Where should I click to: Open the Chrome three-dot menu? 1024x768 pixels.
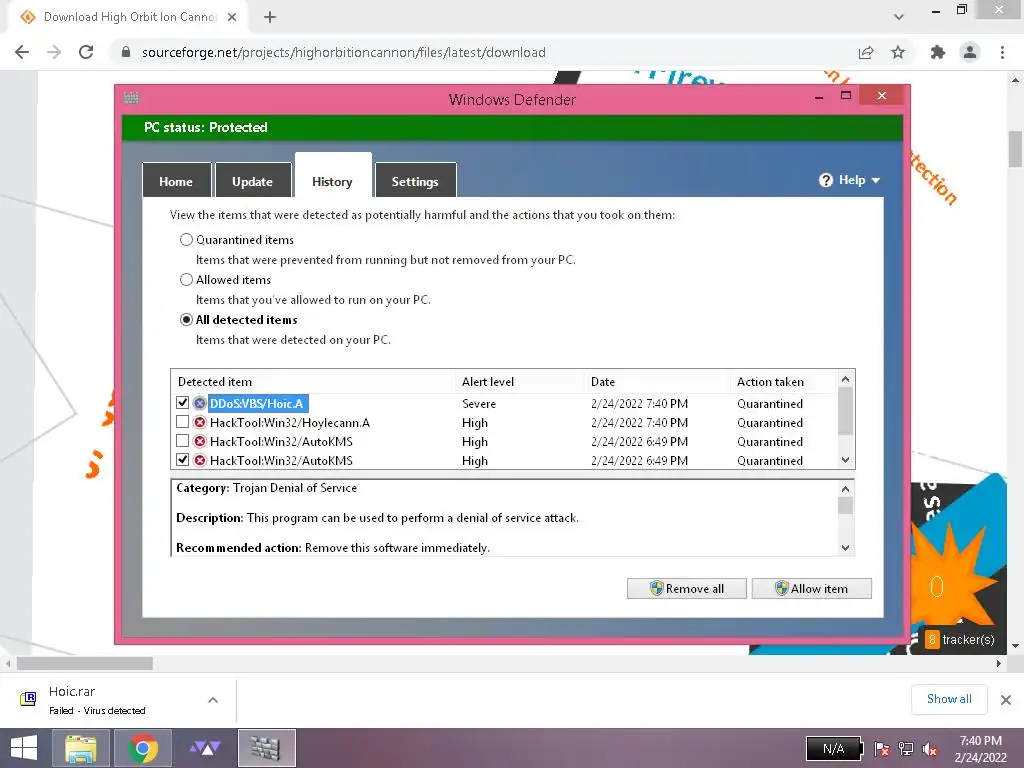point(1002,52)
